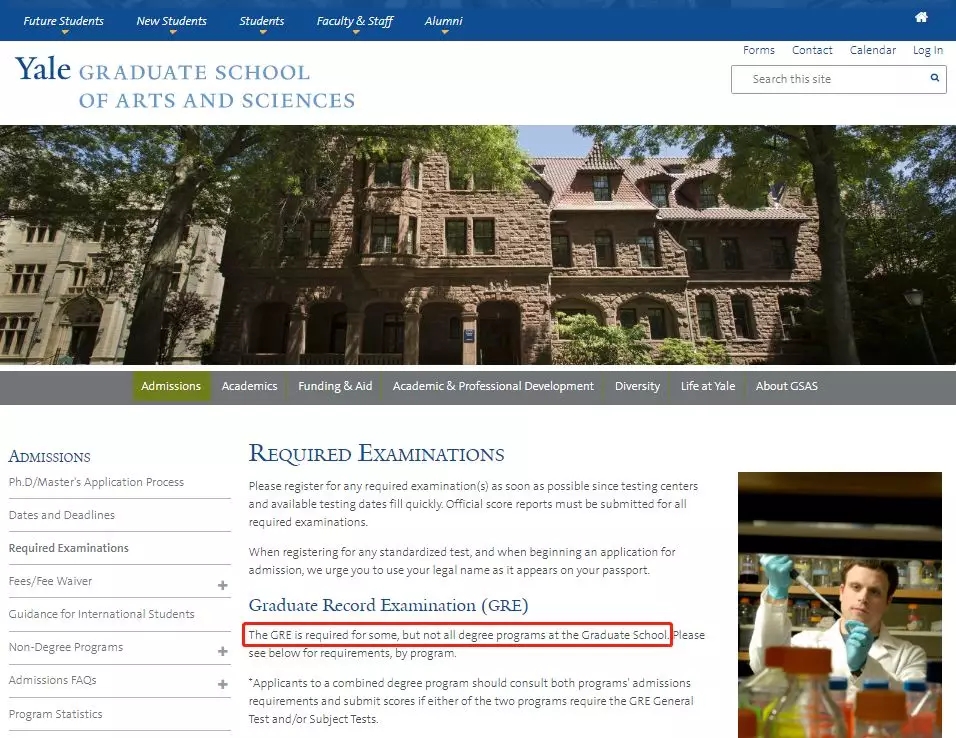Expand the Fees/Fee Waiver section

click(x=222, y=585)
